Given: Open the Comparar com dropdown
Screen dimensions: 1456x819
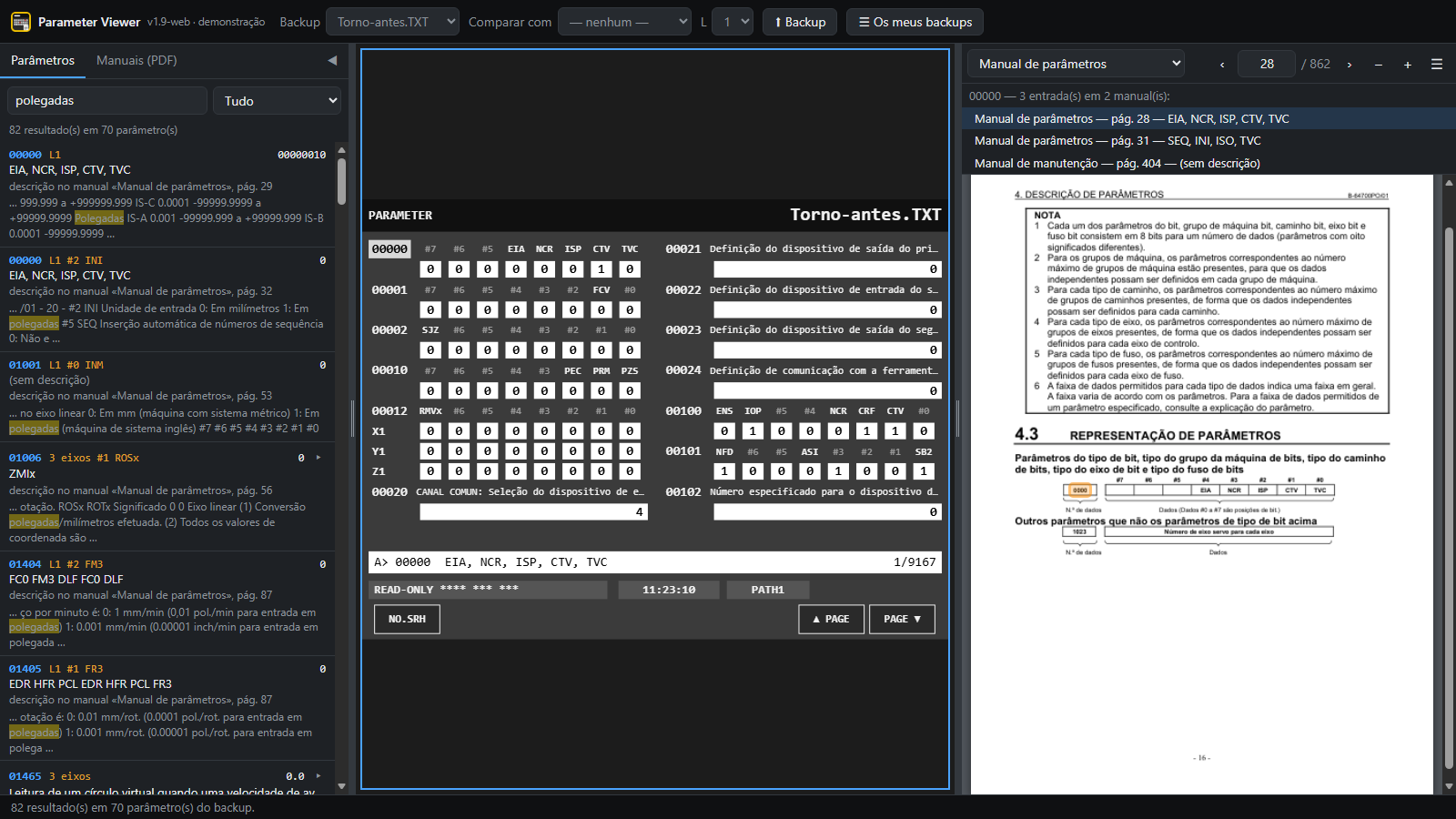Looking at the screenshot, I should click(x=624, y=22).
